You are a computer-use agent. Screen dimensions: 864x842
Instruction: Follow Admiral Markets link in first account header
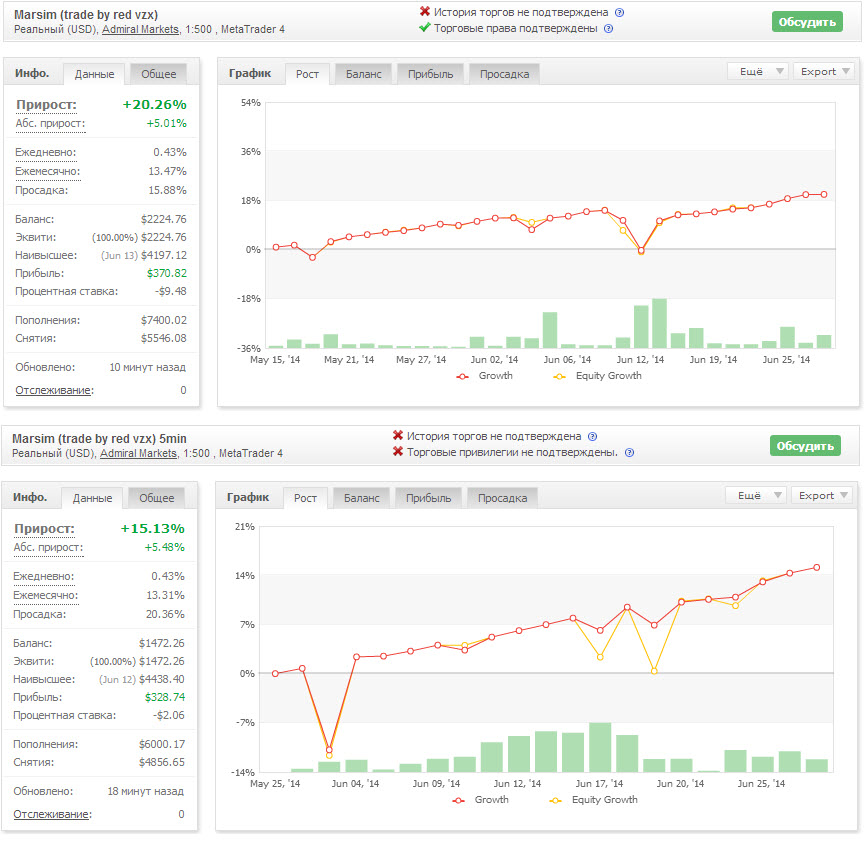click(141, 29)
